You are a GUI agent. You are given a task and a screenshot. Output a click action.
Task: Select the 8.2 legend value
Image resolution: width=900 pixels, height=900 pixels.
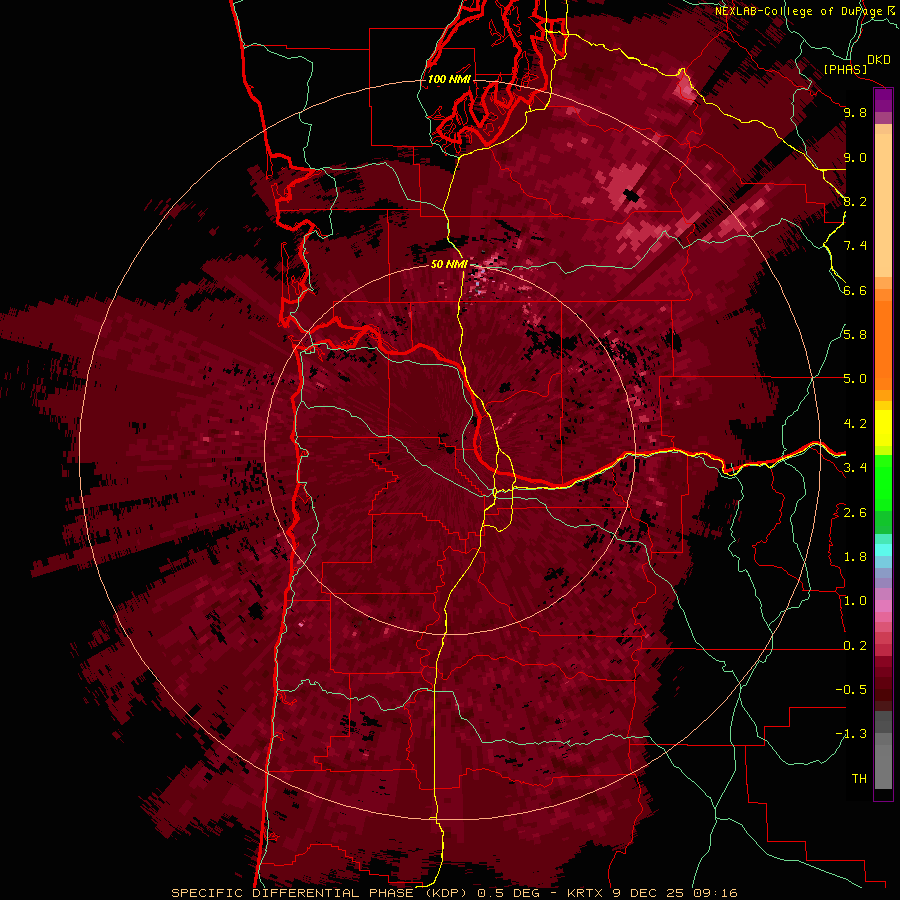(x=855, y=201)
